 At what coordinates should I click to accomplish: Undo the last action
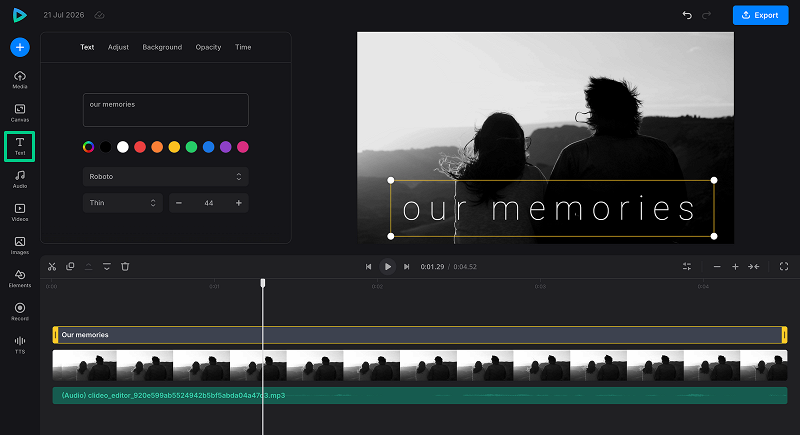click(687, 15)
